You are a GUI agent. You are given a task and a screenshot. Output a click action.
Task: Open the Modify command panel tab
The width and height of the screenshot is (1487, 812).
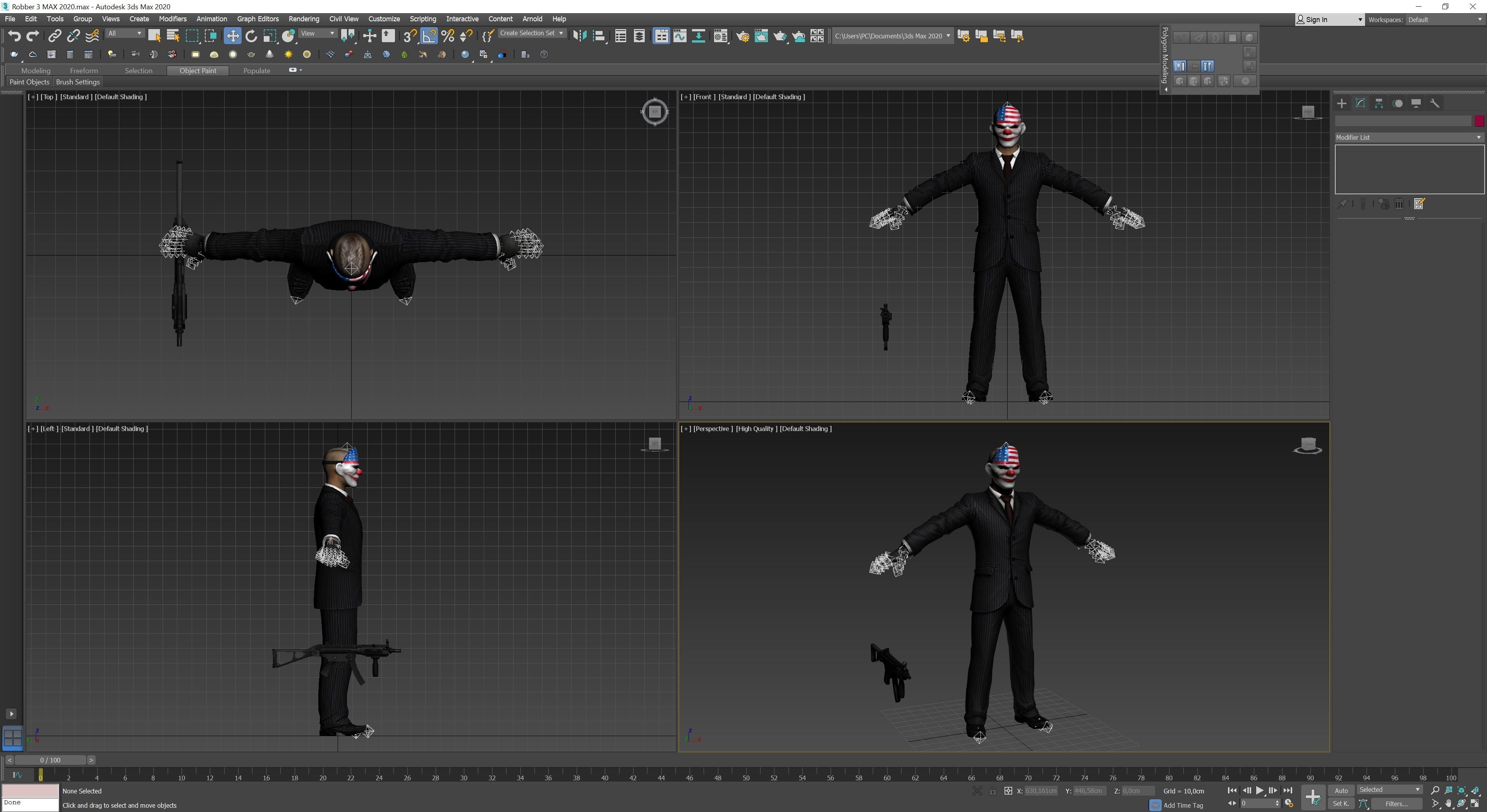(x=1360, y=103)
